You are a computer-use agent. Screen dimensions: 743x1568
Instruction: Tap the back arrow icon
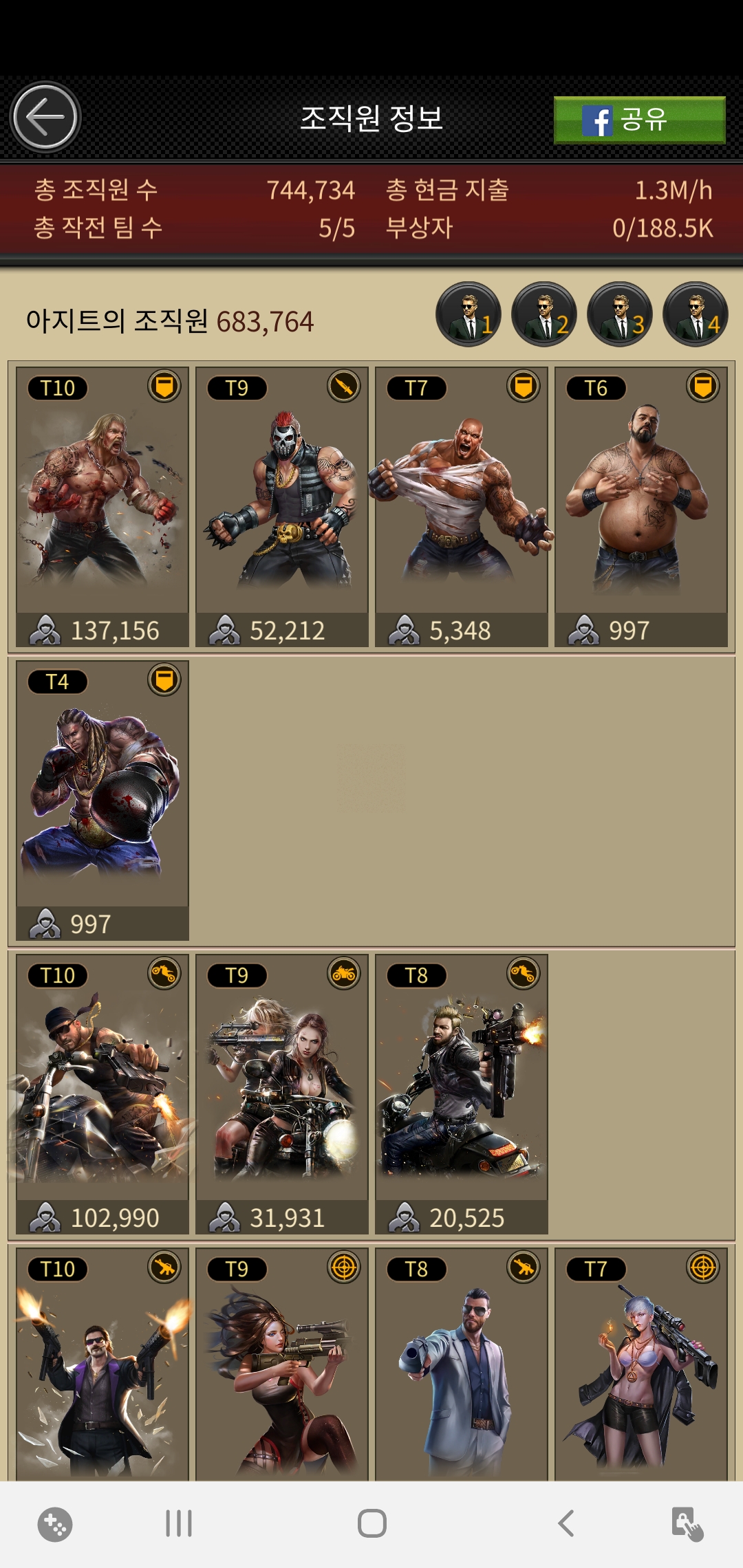45,118
